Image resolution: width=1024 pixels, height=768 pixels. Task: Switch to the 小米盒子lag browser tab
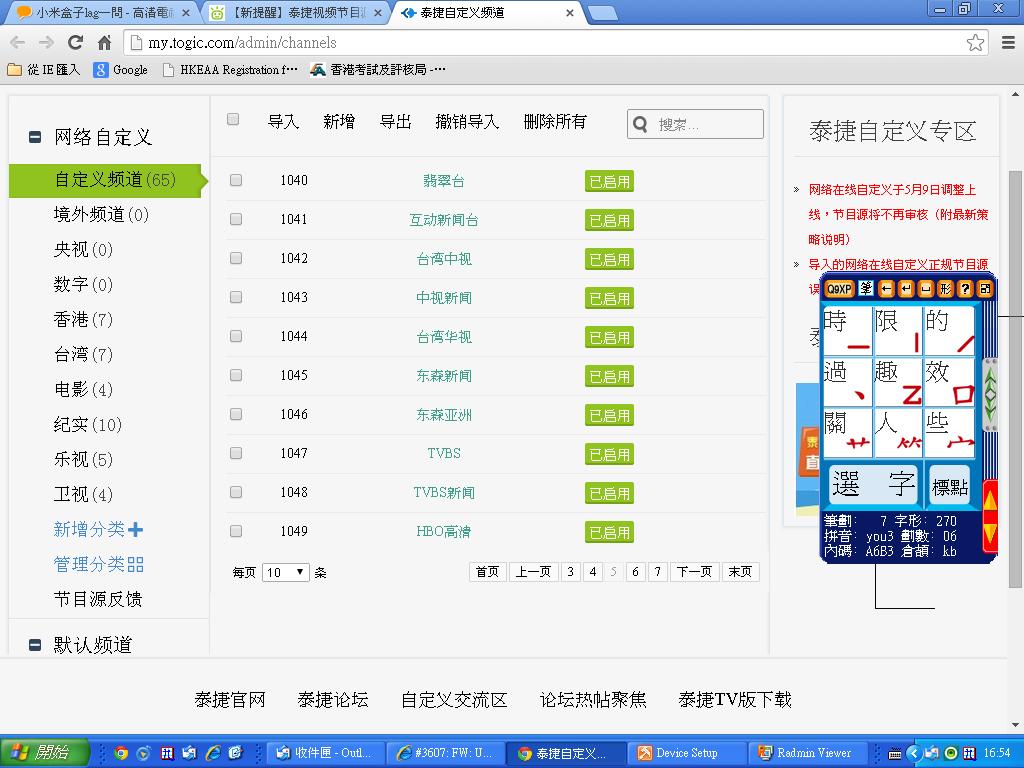coord(101,12)
